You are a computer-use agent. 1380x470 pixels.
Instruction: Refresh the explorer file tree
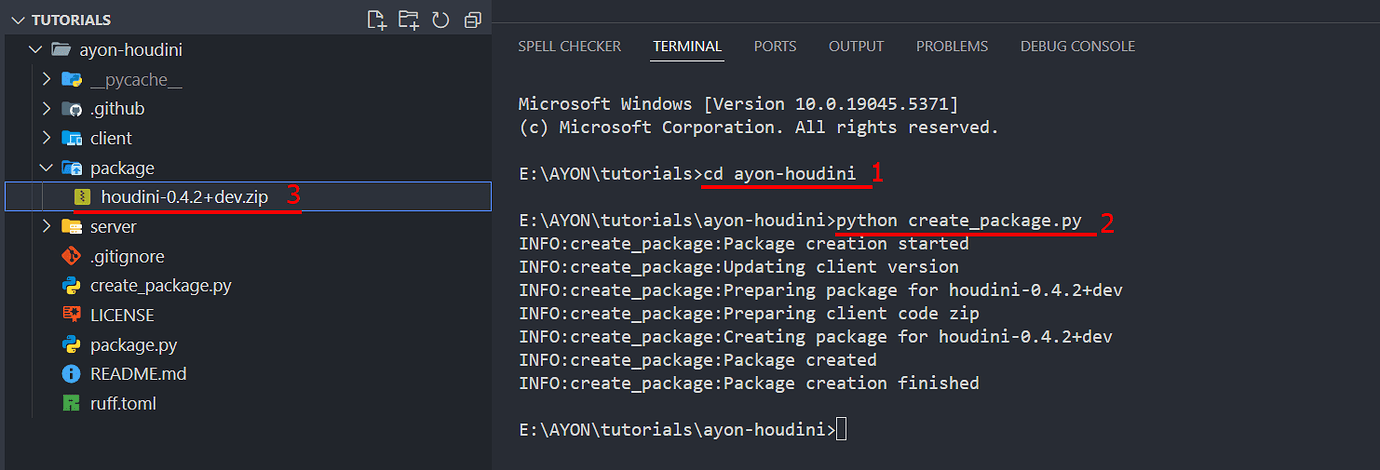pyautogui.click(x=440, y=20)
